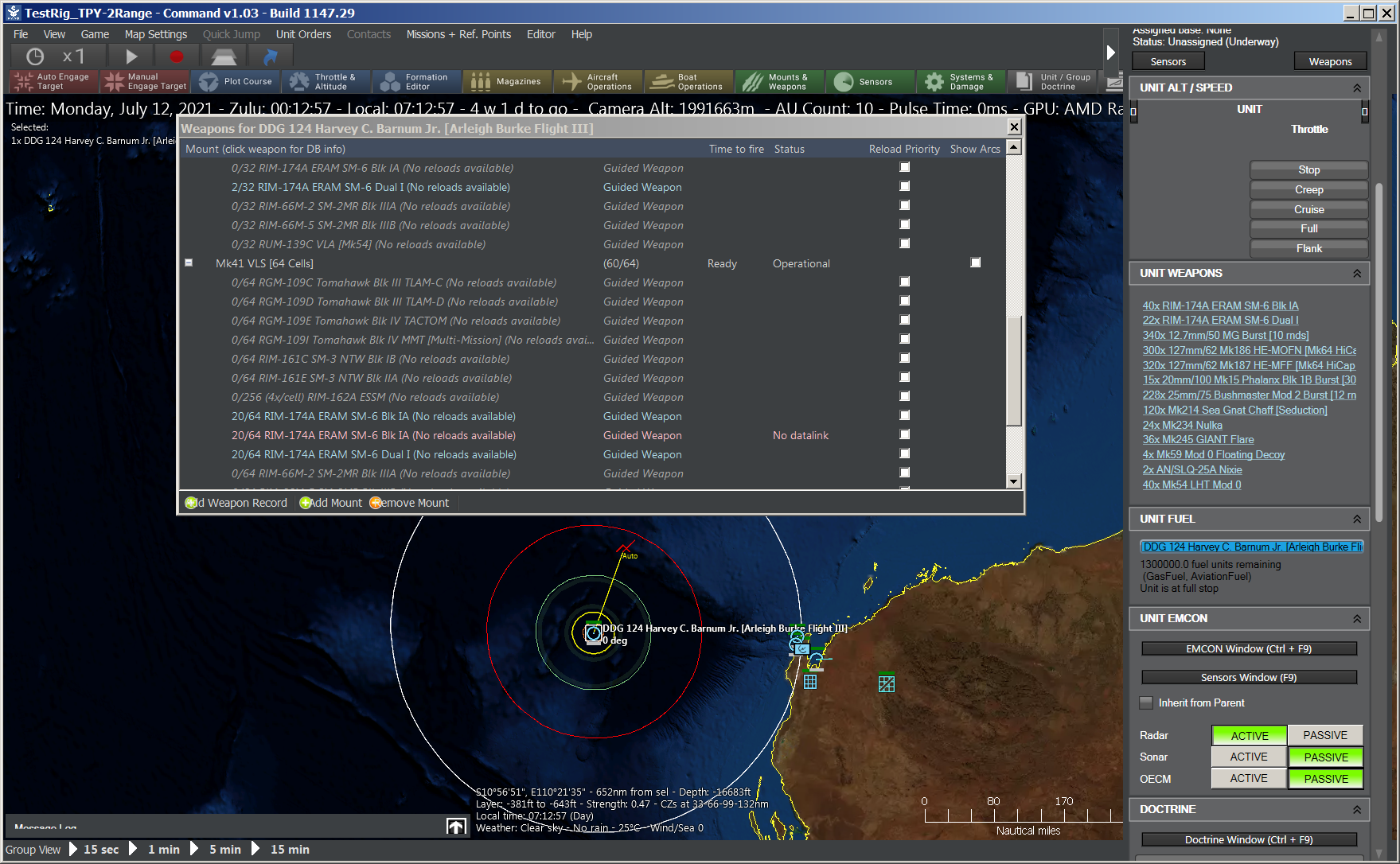Click the red record button
1400x864 pixels.
[x=177, y=56]
